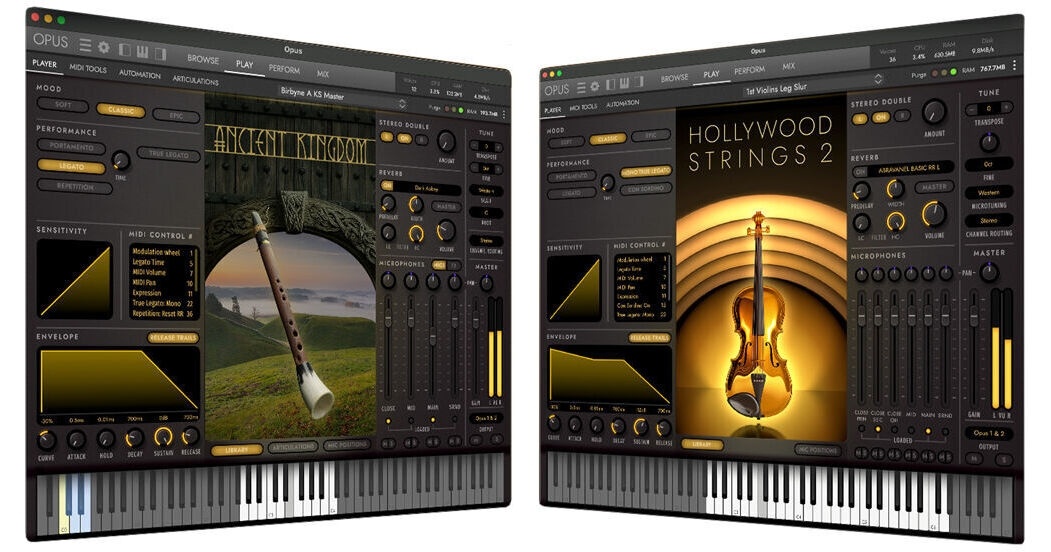Open the Mix tab in right window
This screenshot has width=1051, height=552.
coord(788,67)
